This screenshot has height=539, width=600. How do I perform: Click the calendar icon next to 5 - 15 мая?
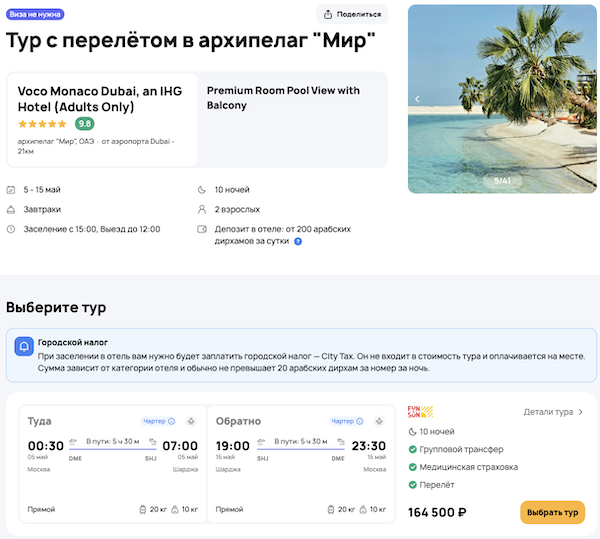pos(11,189)
